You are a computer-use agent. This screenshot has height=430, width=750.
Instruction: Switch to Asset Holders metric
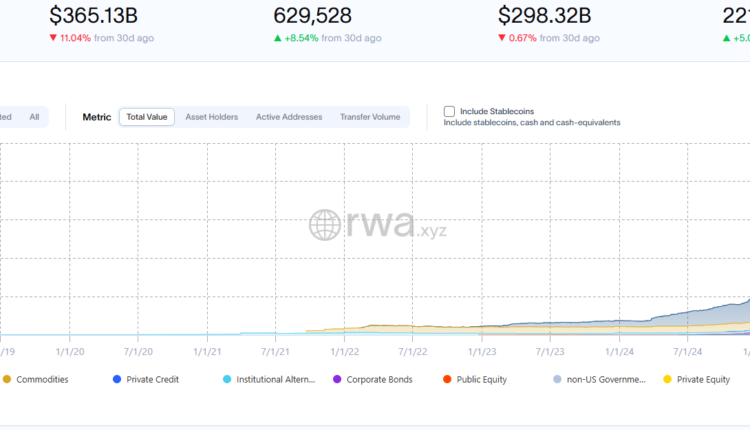click(212, 117)
